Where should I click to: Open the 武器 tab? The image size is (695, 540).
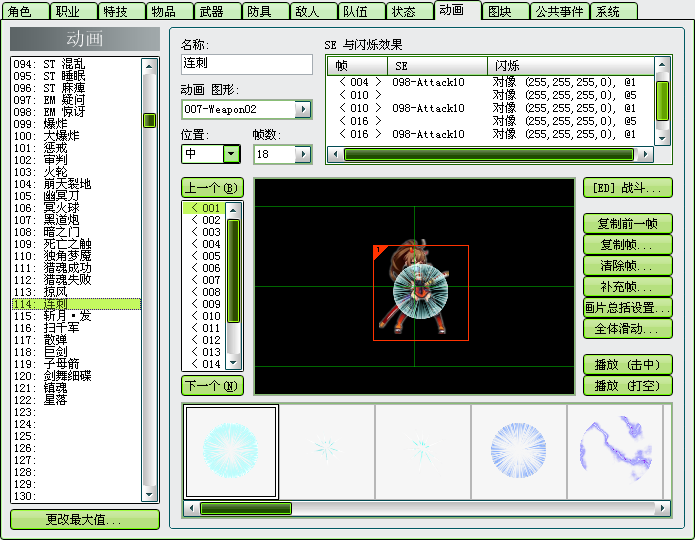coord(217,11)
